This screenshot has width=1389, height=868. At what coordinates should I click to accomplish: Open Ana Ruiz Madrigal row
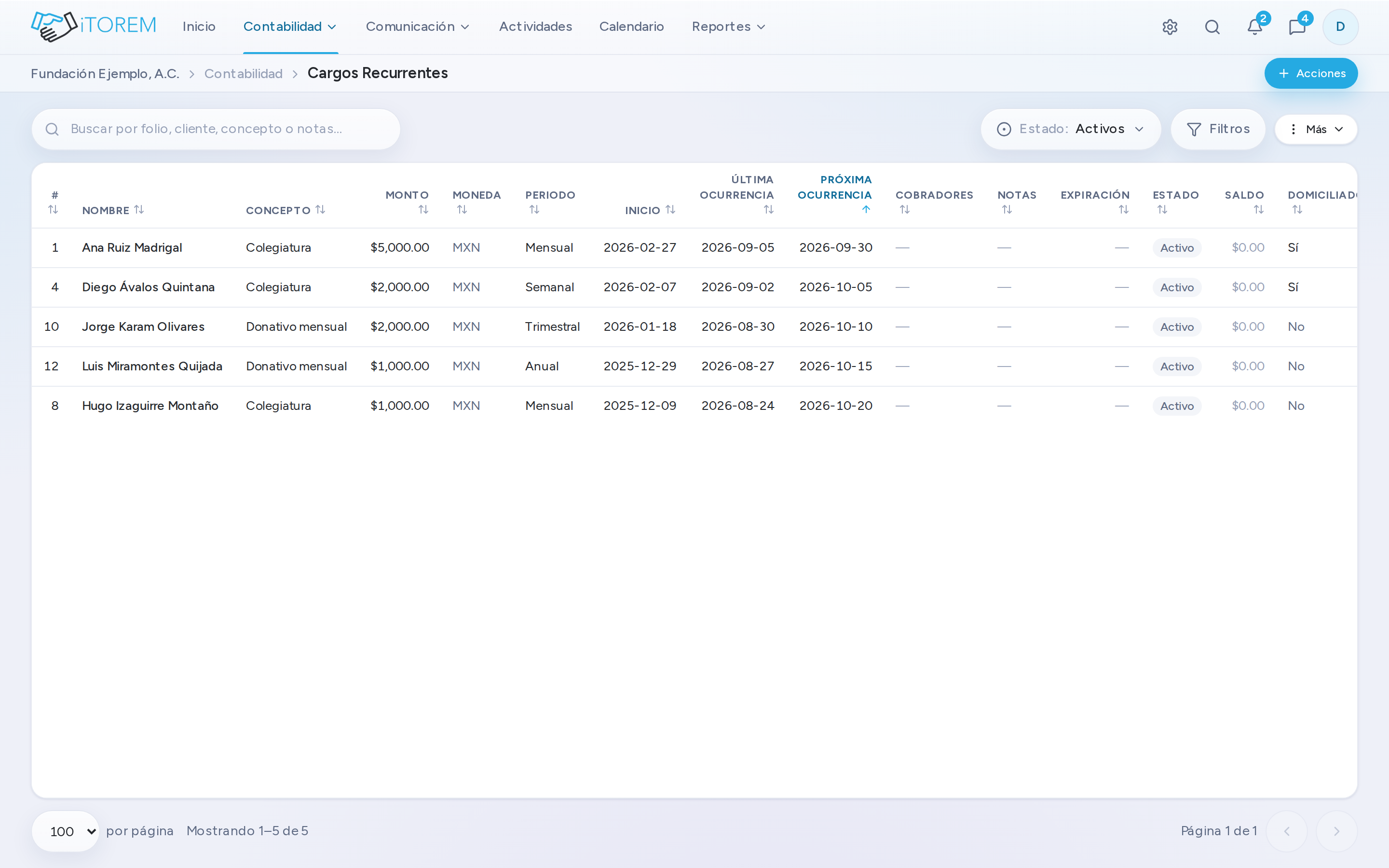pyautogui.click(x=694, y=248)
